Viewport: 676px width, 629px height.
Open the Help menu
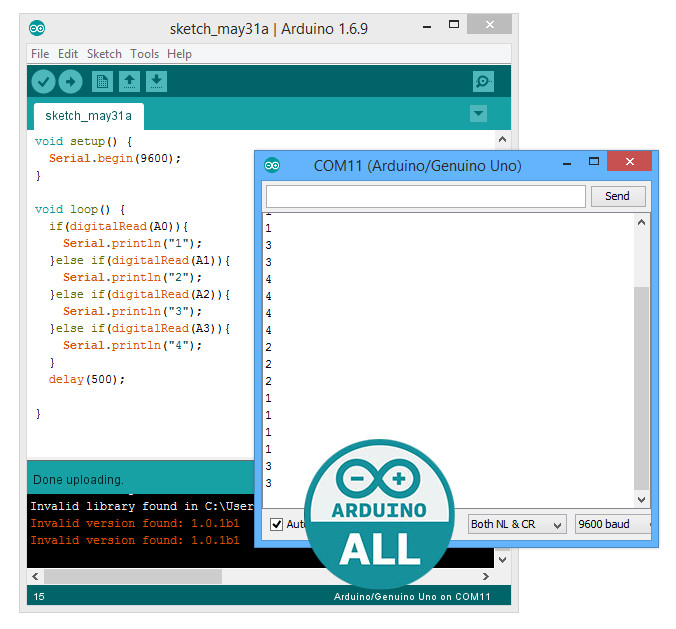[x=179, y=54]
